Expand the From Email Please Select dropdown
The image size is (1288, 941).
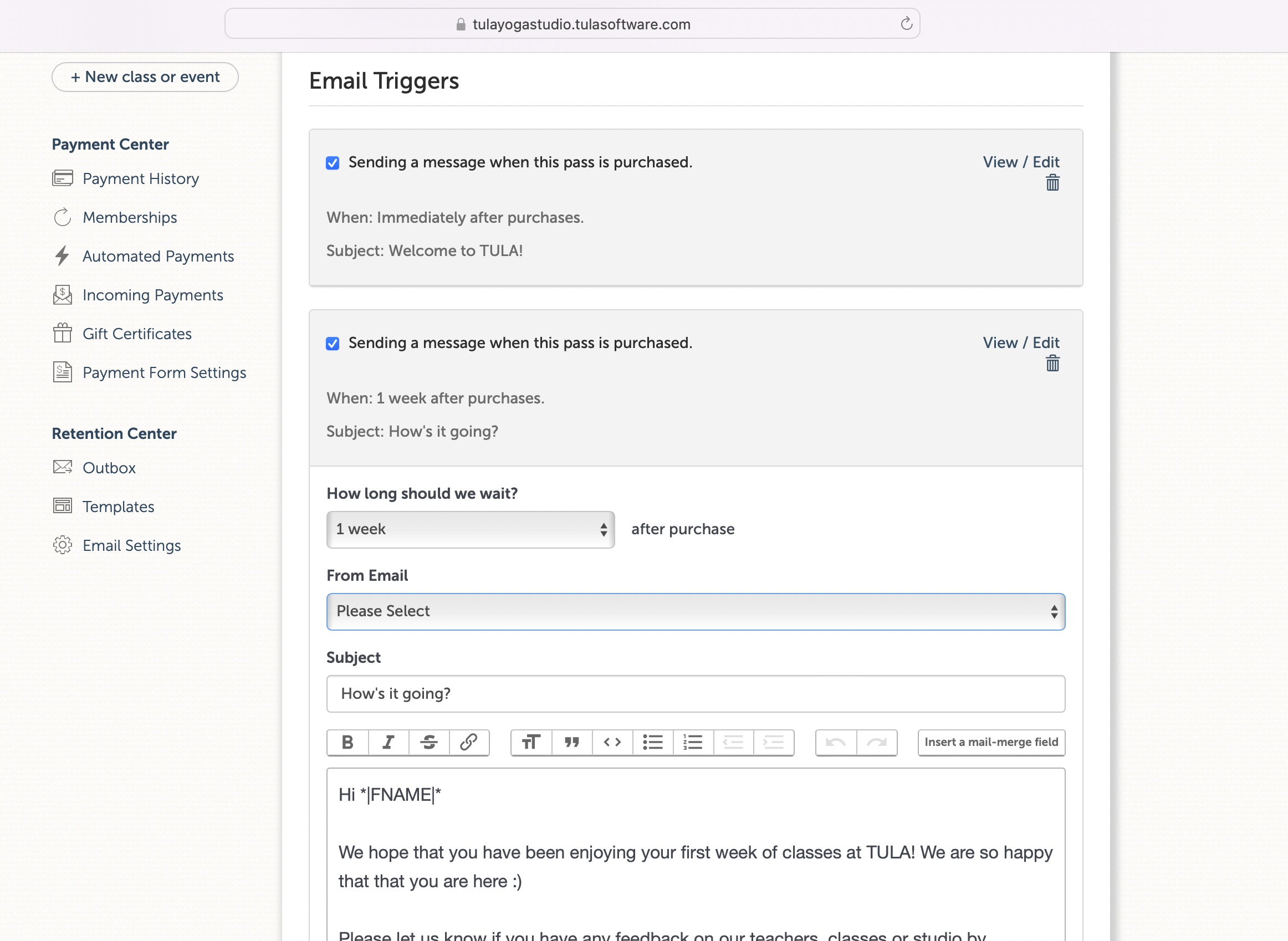tap(695, 611)
